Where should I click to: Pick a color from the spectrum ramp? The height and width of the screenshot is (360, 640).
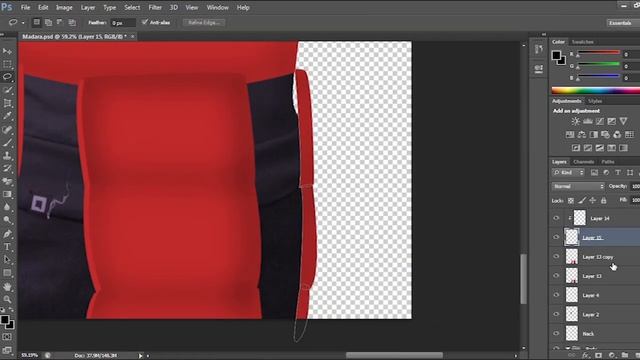tap(596, 91)
